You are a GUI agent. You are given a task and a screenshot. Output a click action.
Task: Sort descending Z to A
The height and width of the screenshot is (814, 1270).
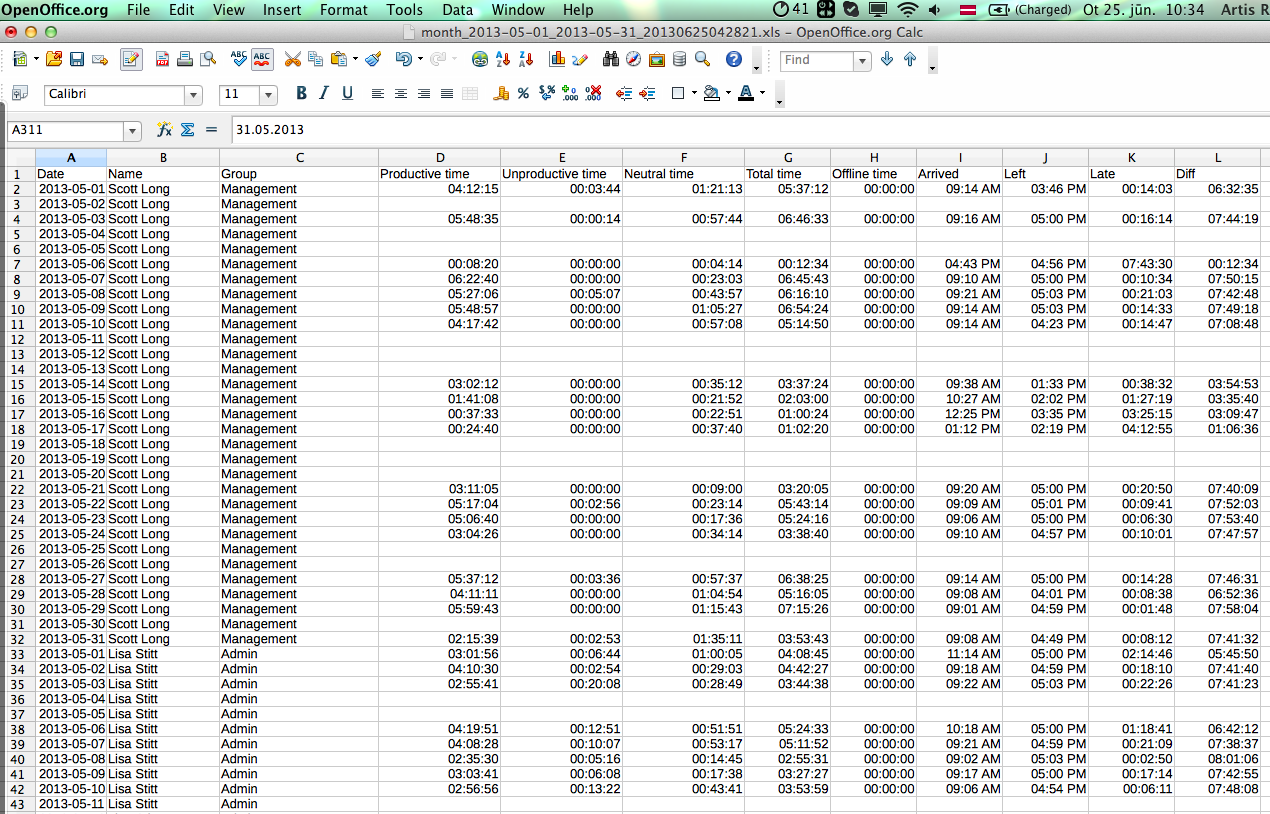click(526, 60)
